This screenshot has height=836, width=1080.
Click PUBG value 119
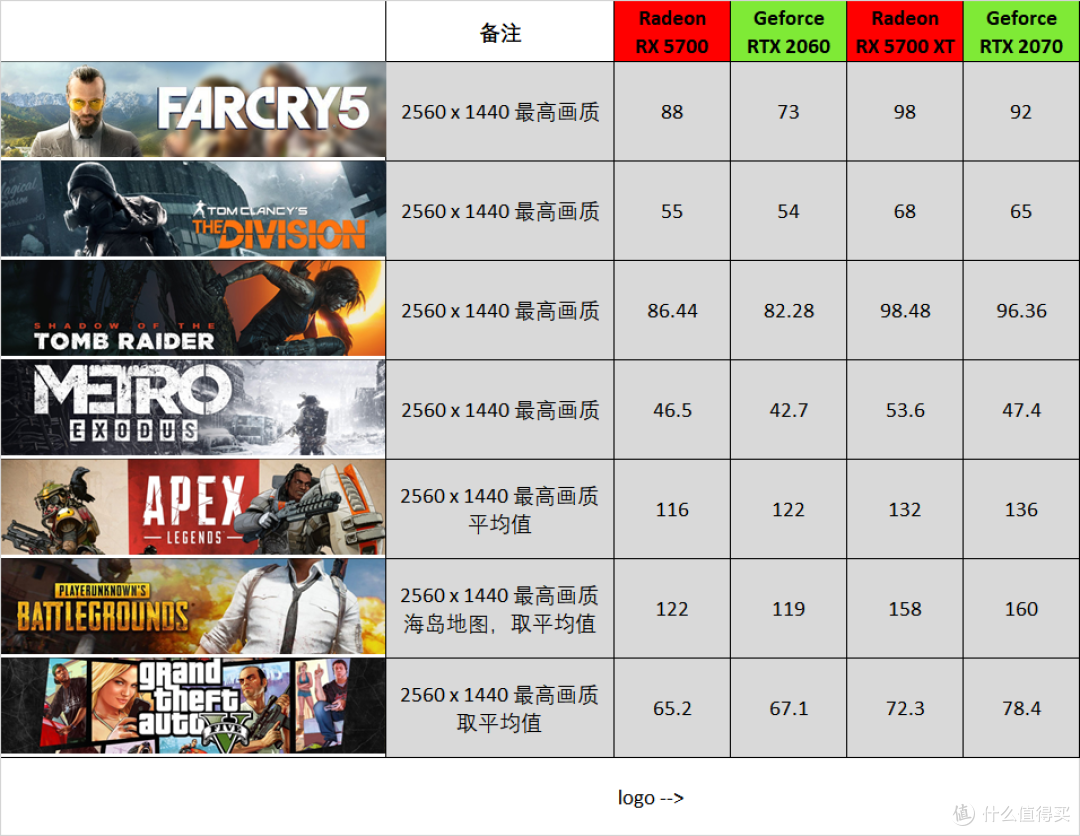(789, 608)
